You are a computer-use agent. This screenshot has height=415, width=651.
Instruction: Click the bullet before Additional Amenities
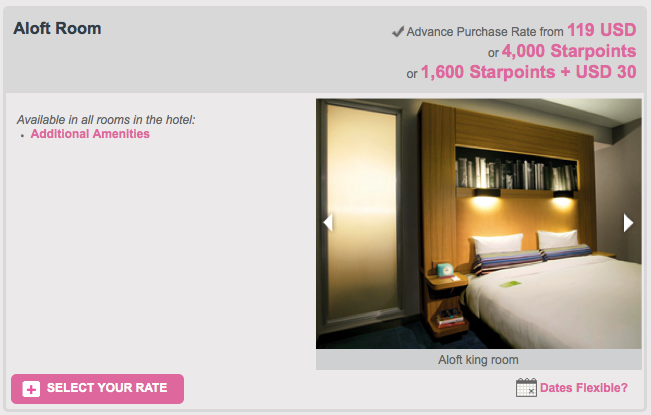pyautogui.click(x=22, y=136)
